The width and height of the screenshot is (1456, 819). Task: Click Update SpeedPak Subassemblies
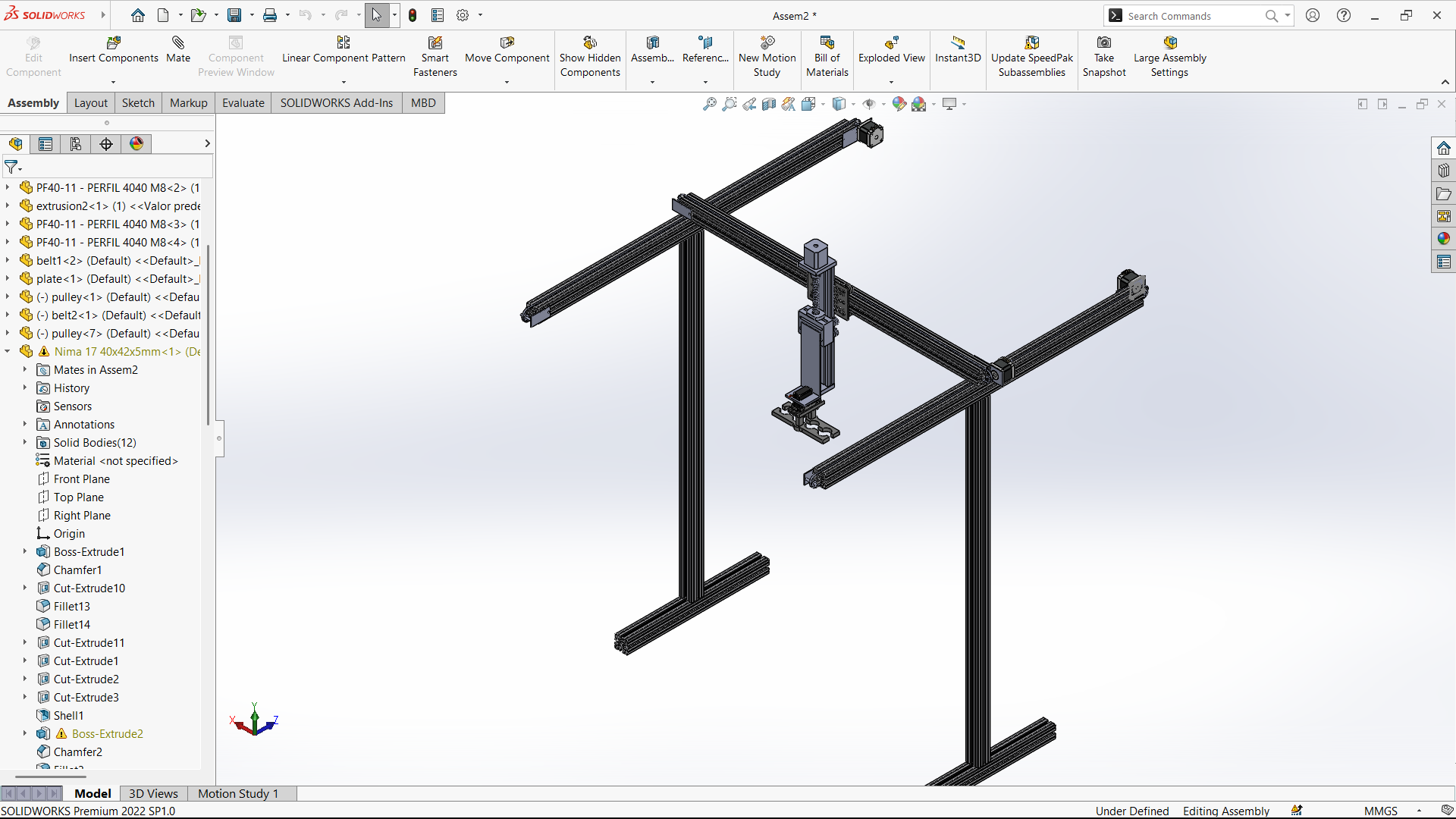(x=1032, y=57)
